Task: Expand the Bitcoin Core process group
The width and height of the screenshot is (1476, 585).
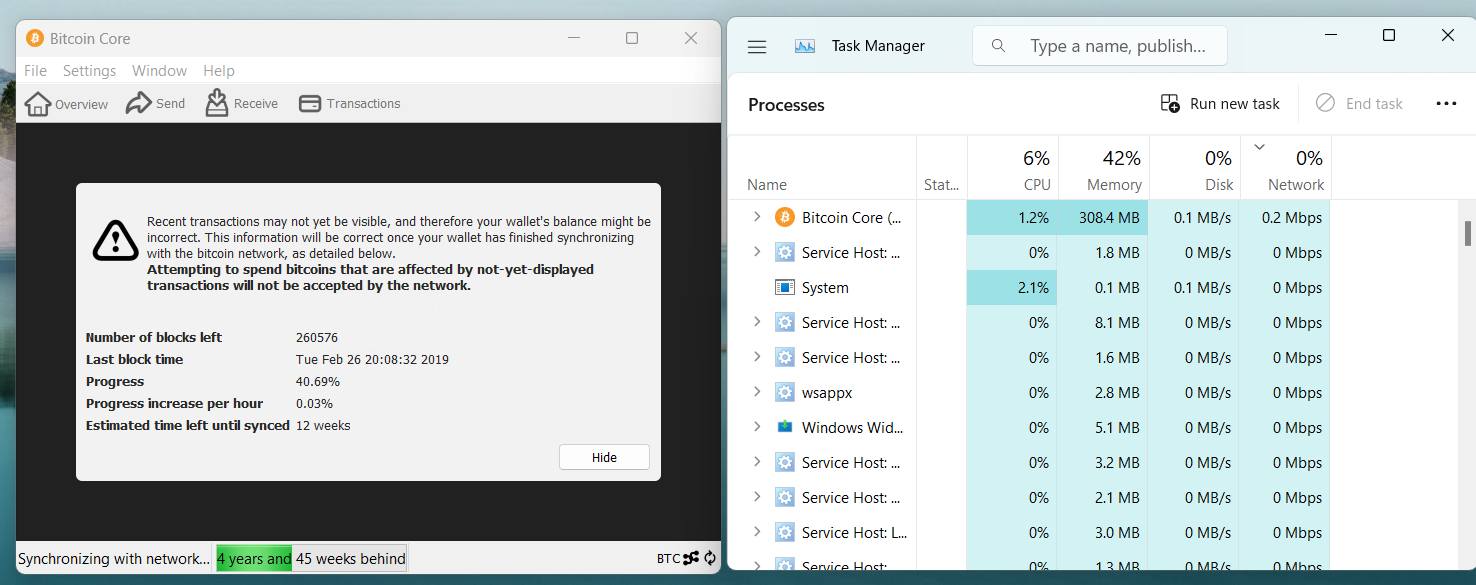Action: coord(757,217)
